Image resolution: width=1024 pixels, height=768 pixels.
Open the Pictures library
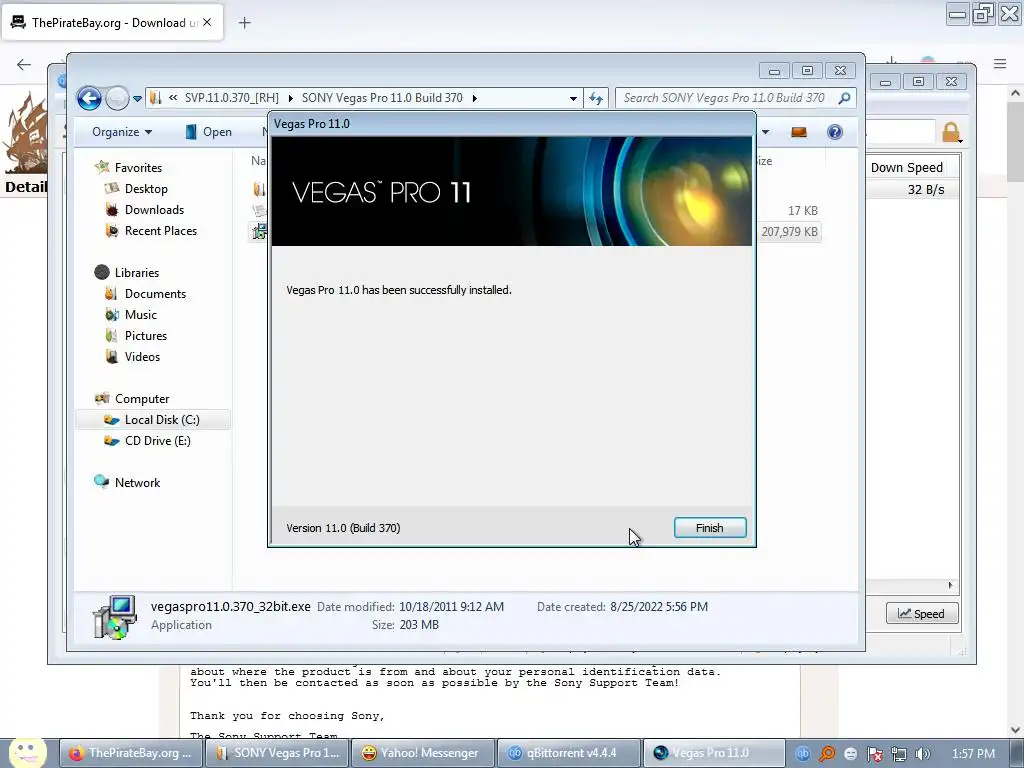pyautogui.click(x=146, y=336)
